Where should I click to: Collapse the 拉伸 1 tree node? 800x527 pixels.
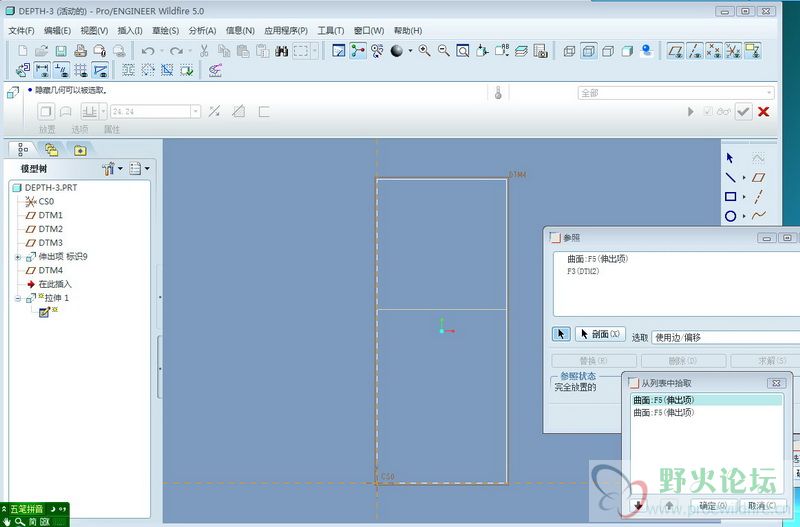pyautogui.click(x=18, y=298)
